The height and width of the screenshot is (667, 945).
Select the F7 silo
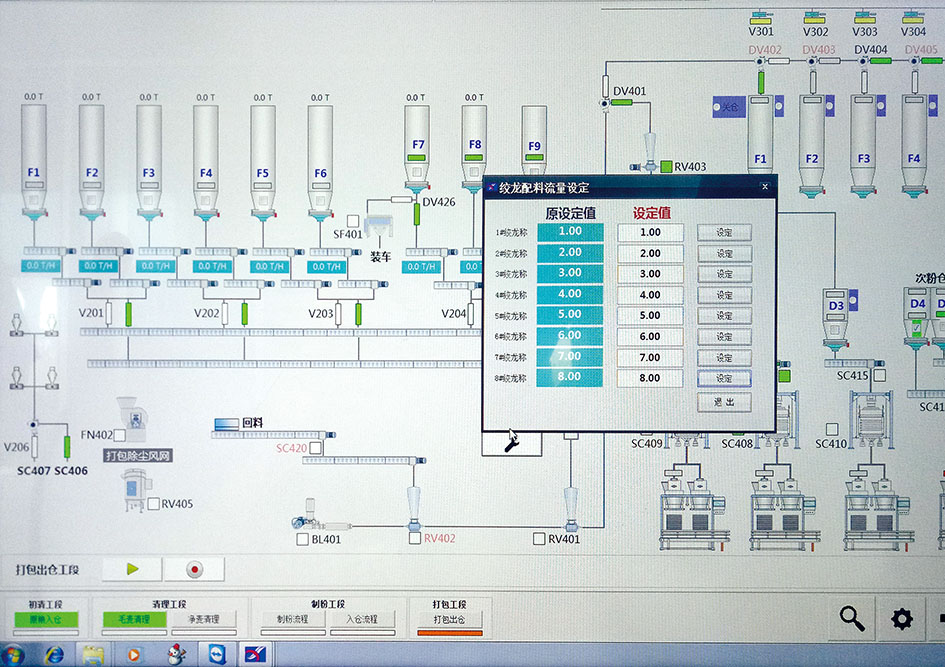417,148
